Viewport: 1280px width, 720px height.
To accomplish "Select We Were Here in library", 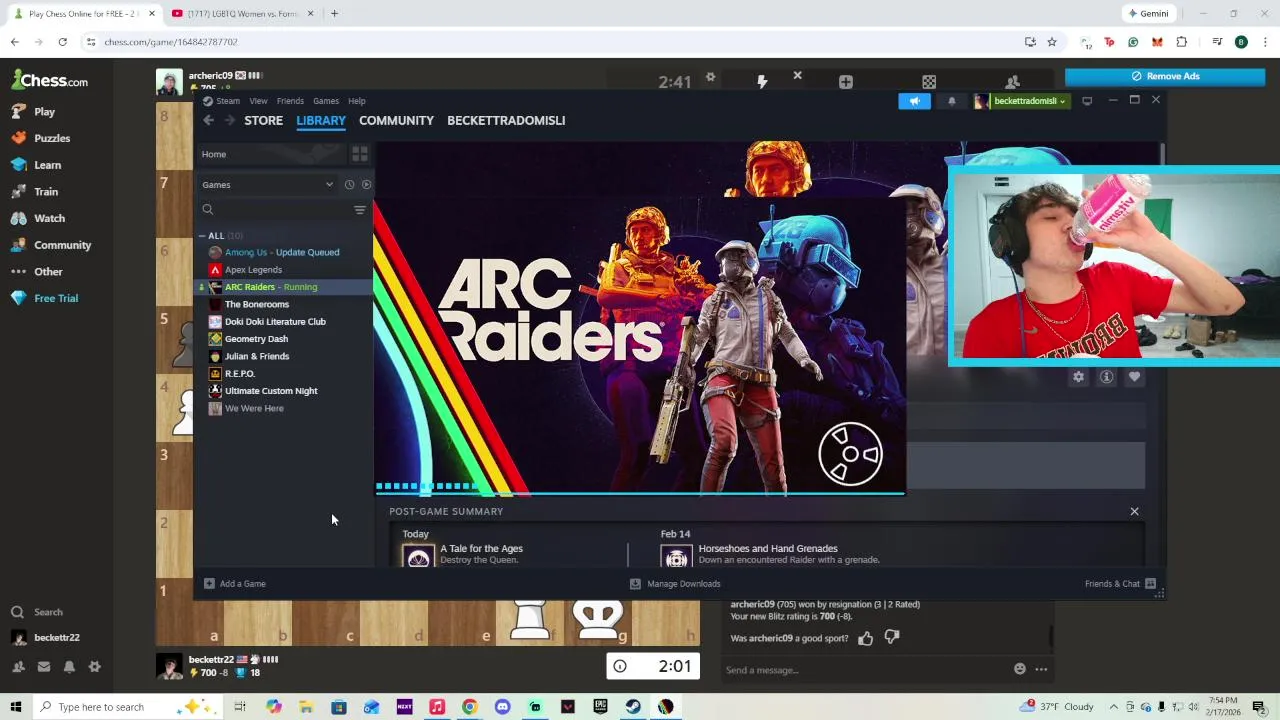I will [254, 408].
